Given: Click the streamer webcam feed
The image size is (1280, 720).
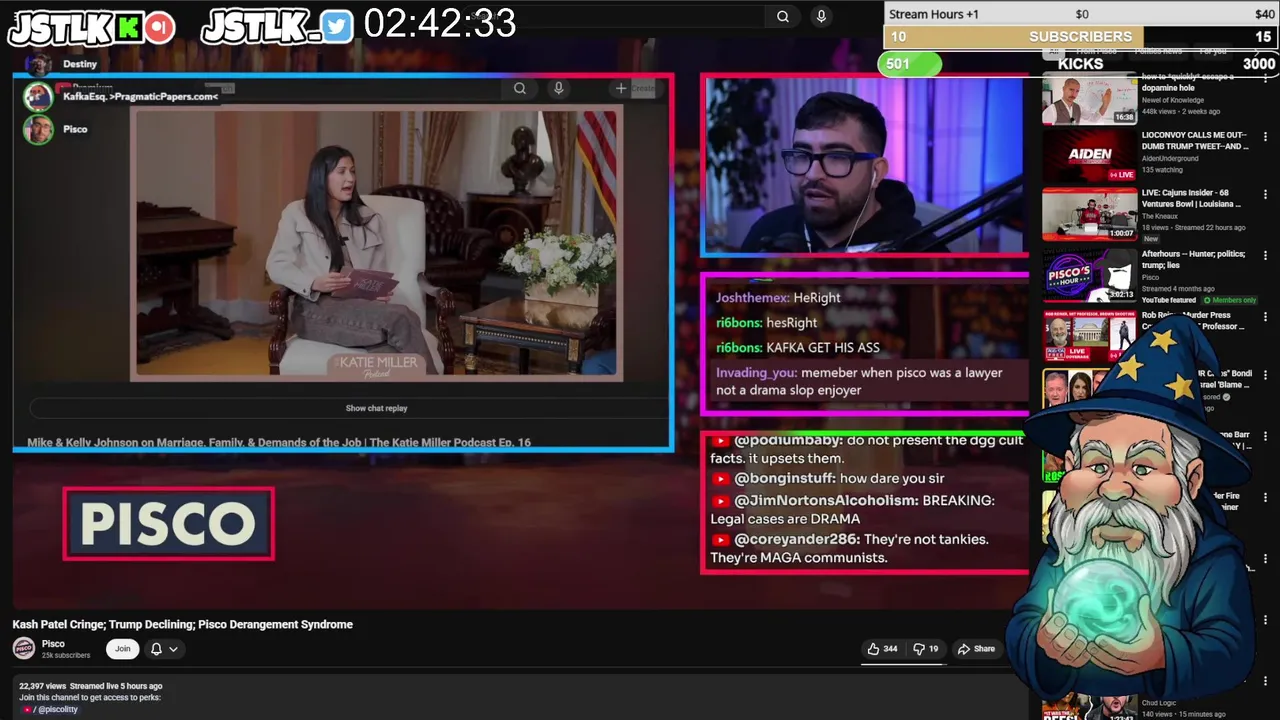Looking at the screenshot, I should pos(864,165).
